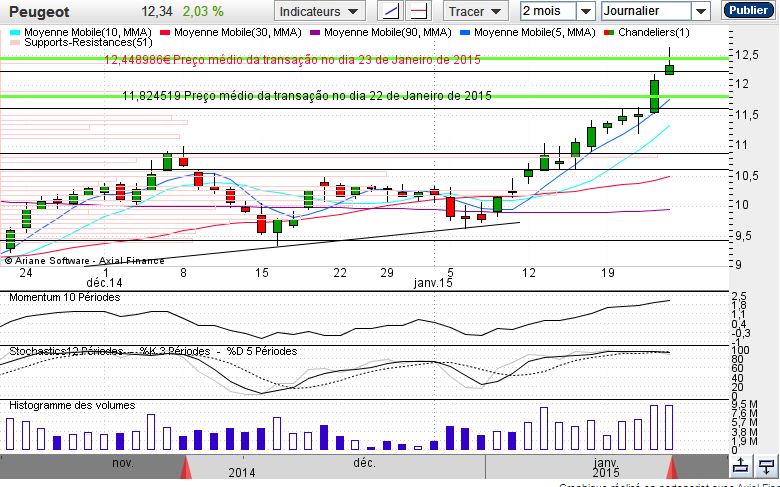Image resolution: width=780 pixels, height=487 pixels.
Task: Click the tall green candle crossing 11.8 line
Action: [655, 97]
